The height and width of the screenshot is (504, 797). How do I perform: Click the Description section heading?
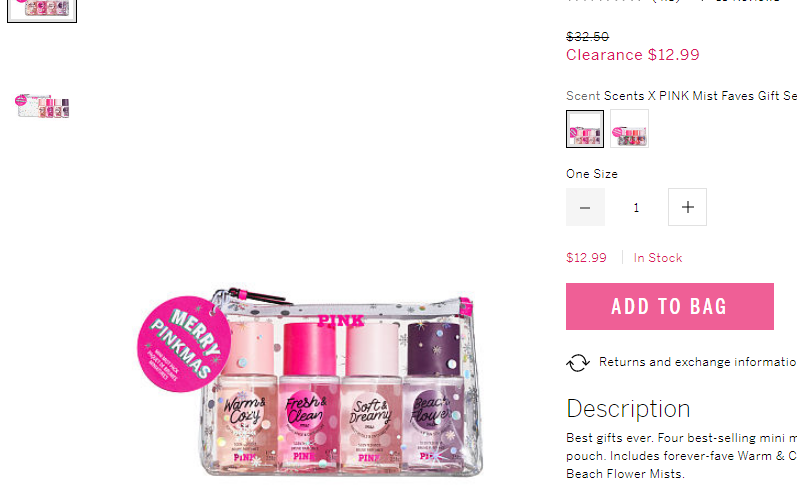coord(628,409)
